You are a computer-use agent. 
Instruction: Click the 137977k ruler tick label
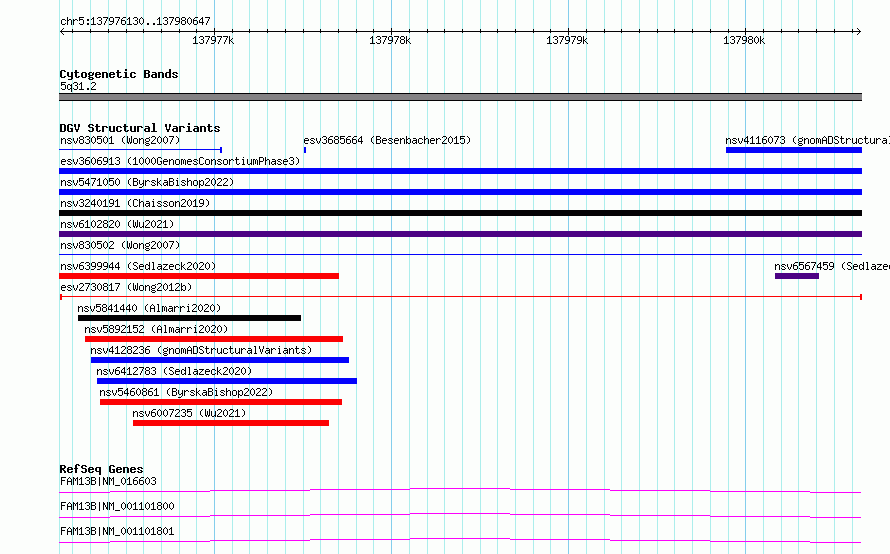pos(213,40)
